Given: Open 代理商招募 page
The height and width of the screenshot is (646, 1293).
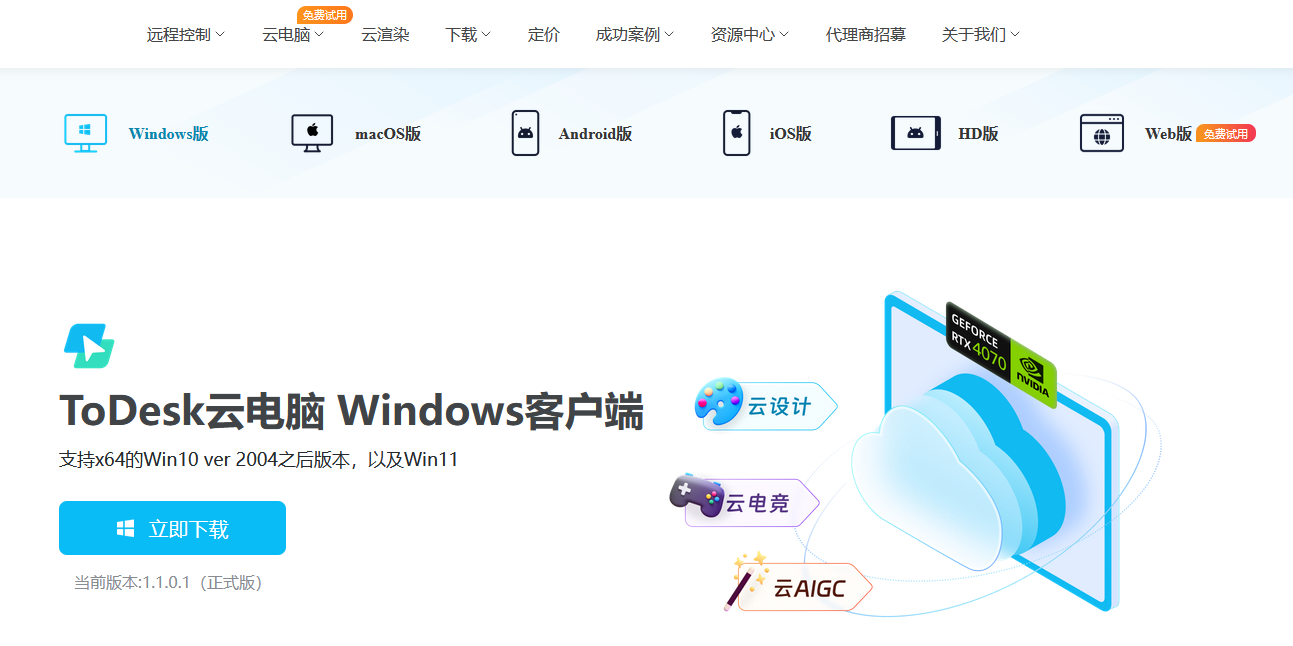Looking at the screenshot, I should (x=866, y=34).
